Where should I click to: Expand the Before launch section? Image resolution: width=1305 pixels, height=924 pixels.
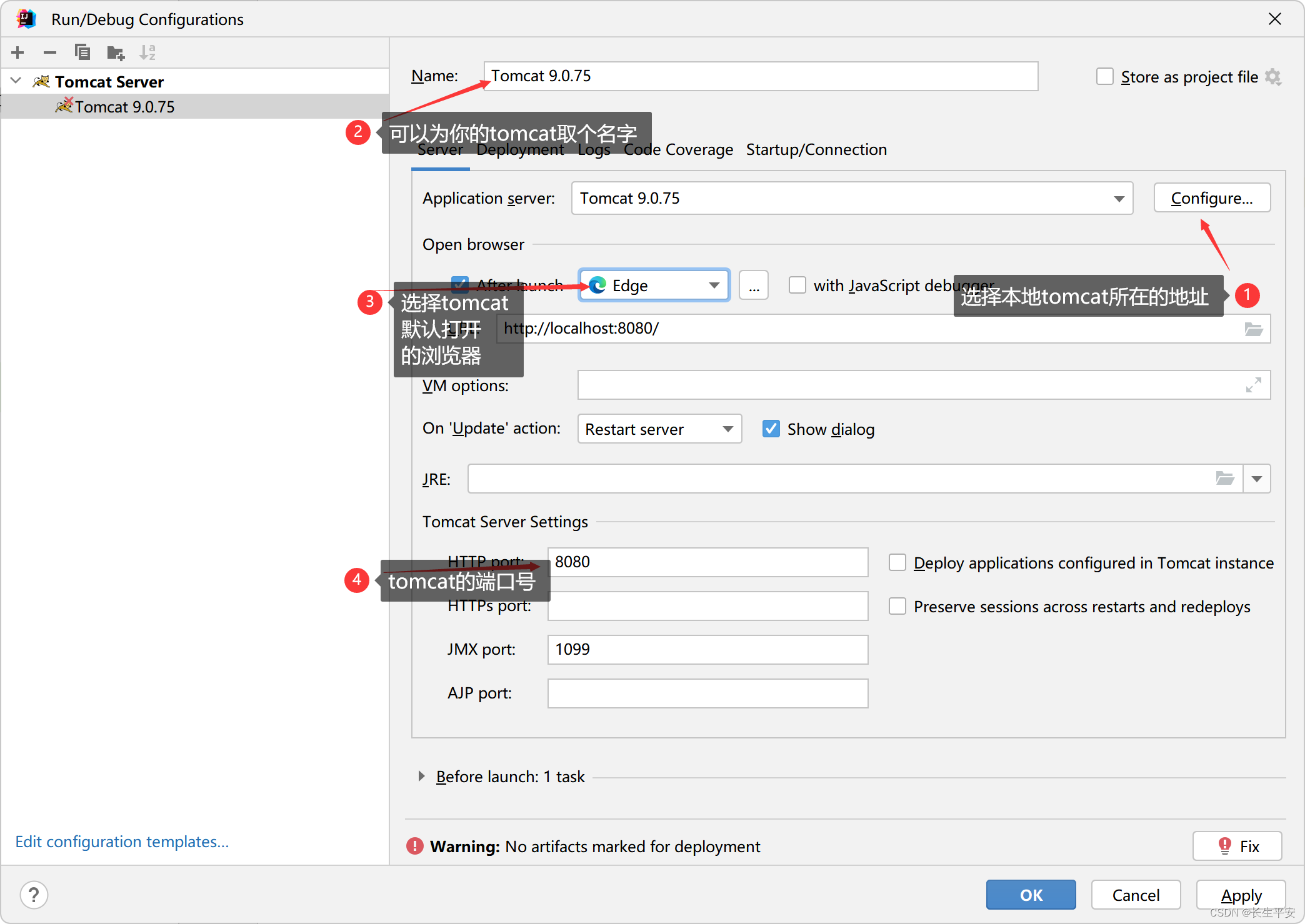tap(421, 777)
